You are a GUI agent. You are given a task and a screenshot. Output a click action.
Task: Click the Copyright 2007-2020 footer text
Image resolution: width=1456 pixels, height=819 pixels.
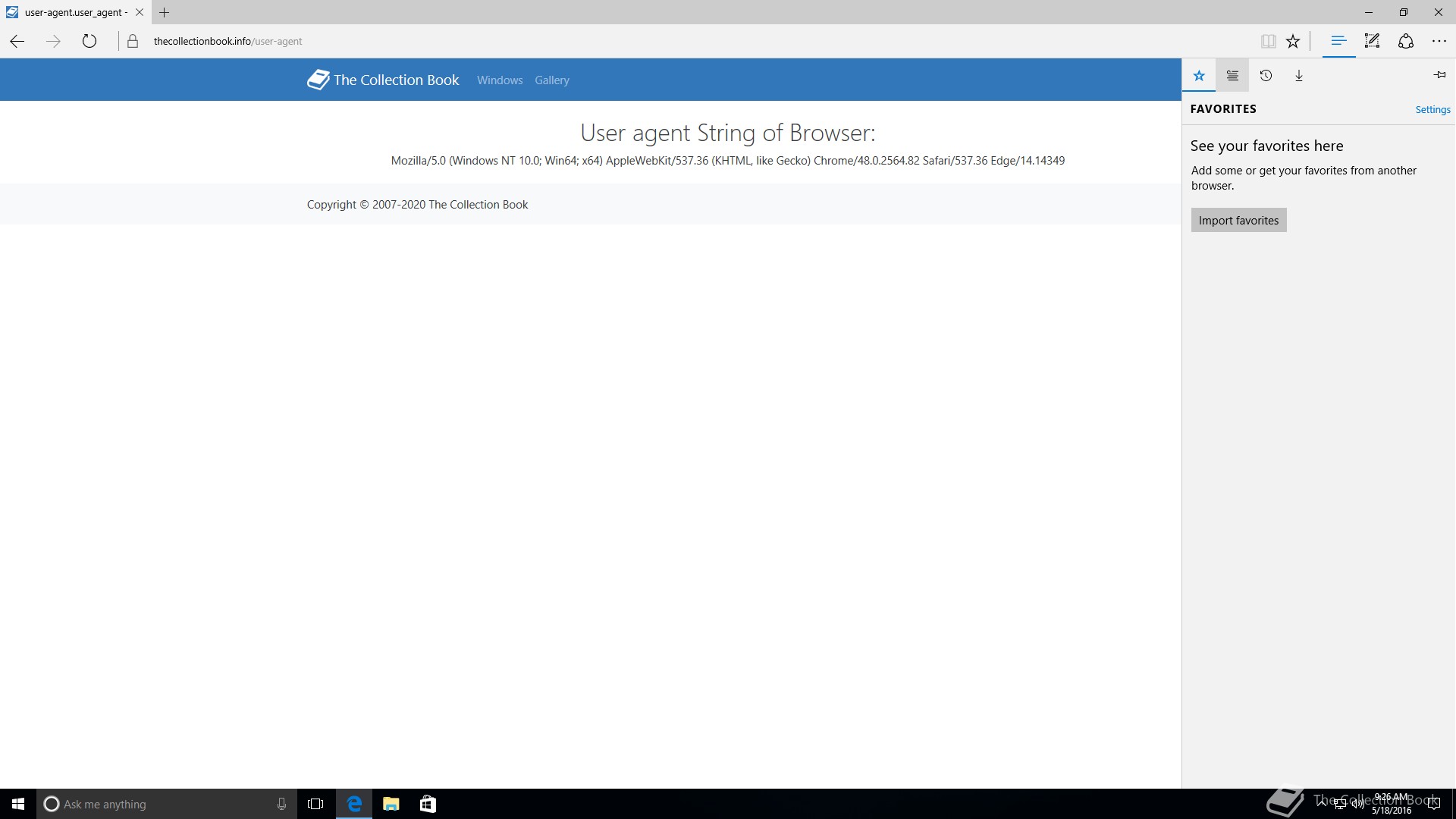pos(417,204)
